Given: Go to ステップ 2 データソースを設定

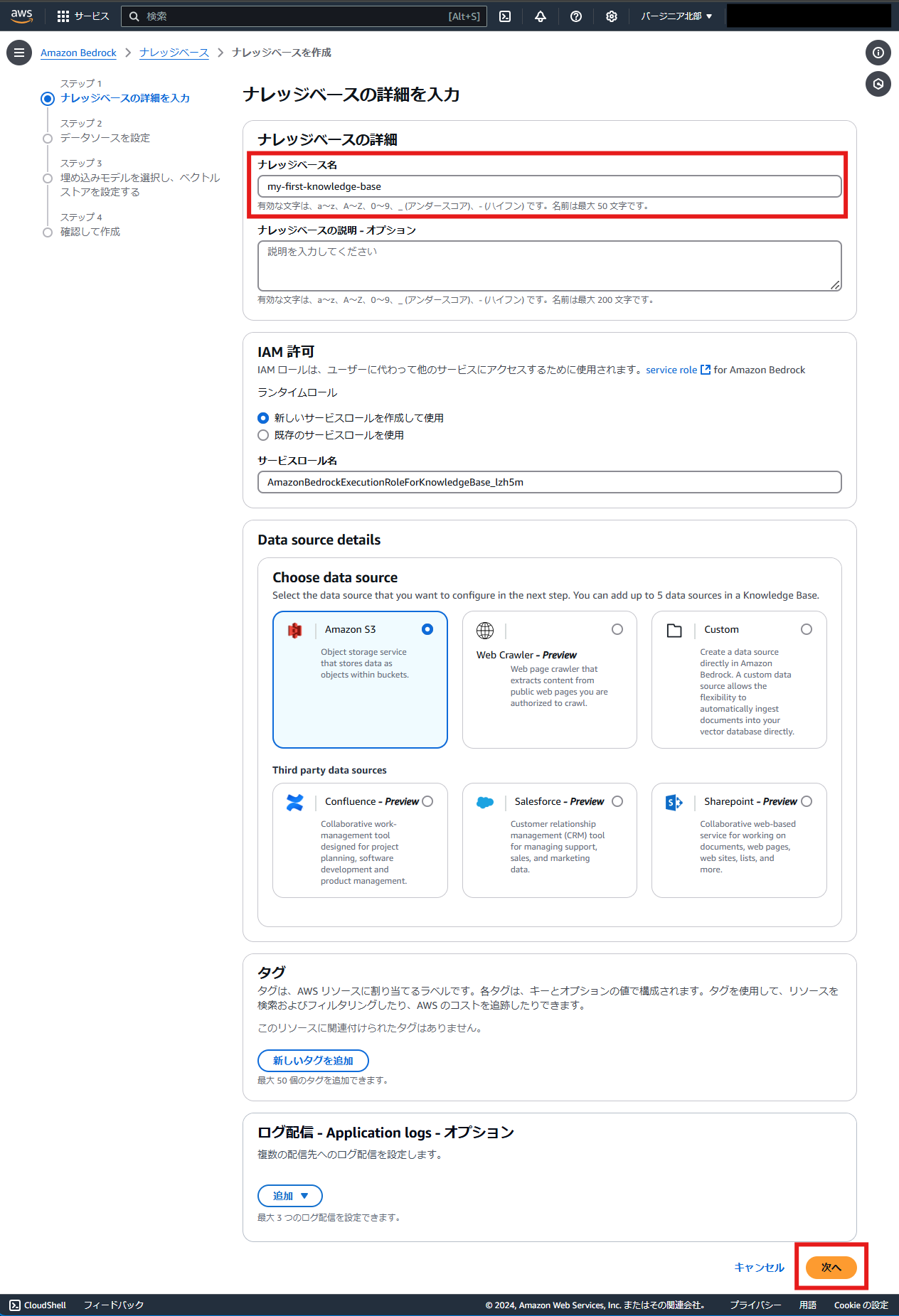Looking at the screenshot, I should click(x=105, y=138).
